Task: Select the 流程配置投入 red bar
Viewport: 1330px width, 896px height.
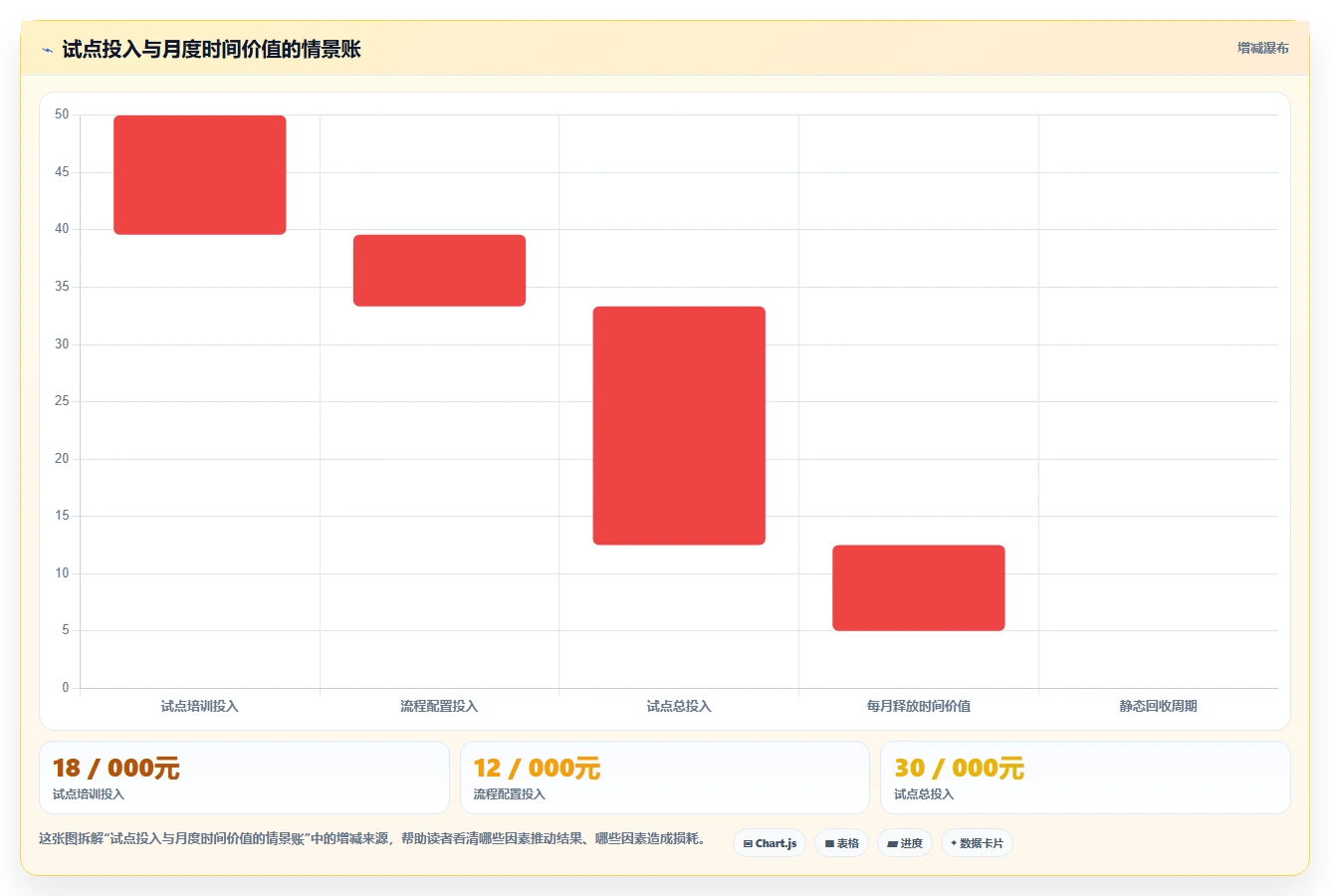Action: coord(439,271)
